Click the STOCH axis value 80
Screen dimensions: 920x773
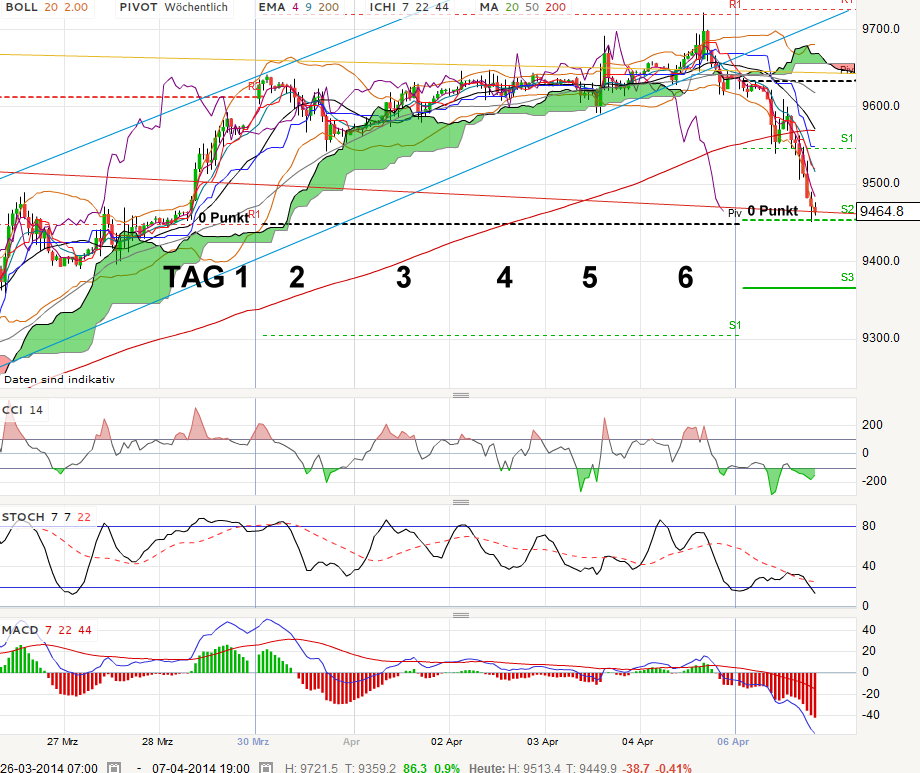868,526
